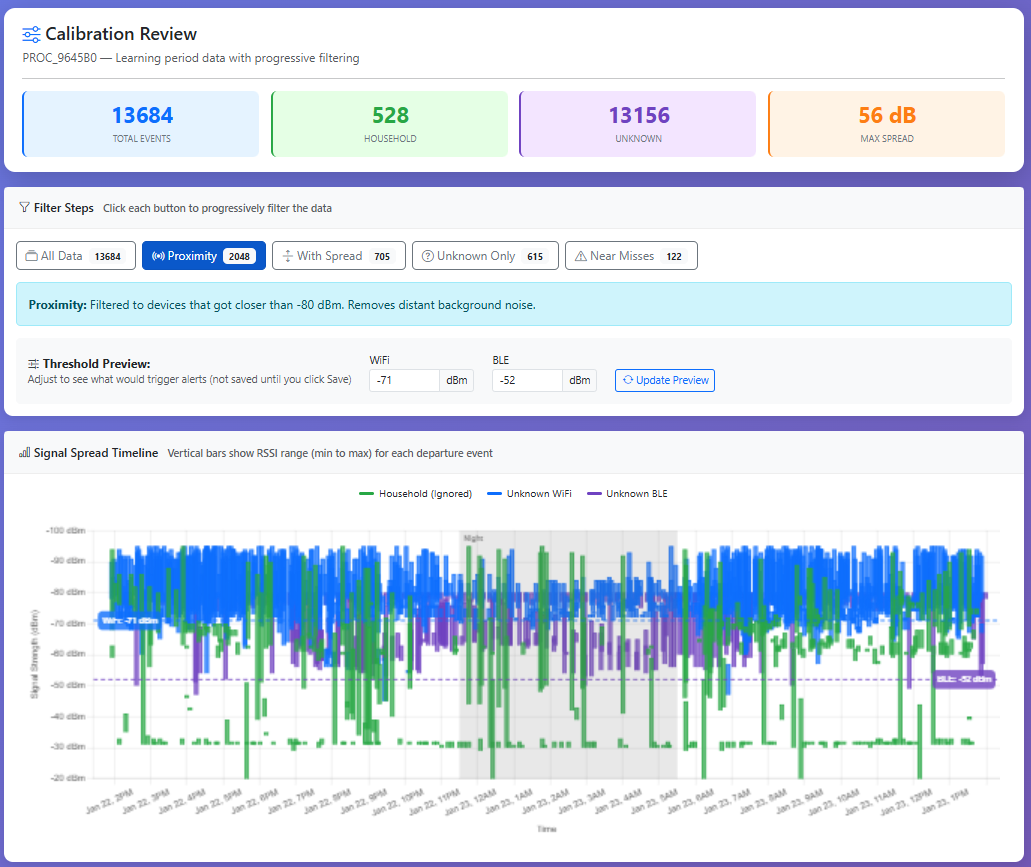Click the Signal Spread Timeline chart icon
Viewport: 1031px width, 867px height.
click(x=25, y=452)
